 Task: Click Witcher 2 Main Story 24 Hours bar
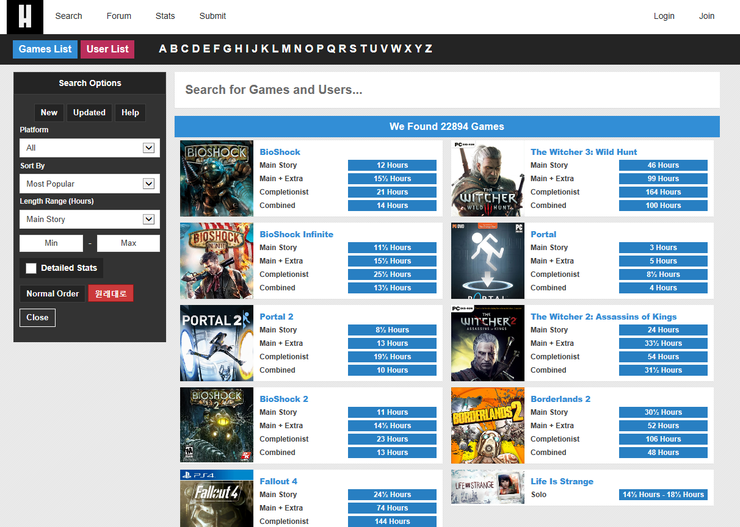coord(663,330)
